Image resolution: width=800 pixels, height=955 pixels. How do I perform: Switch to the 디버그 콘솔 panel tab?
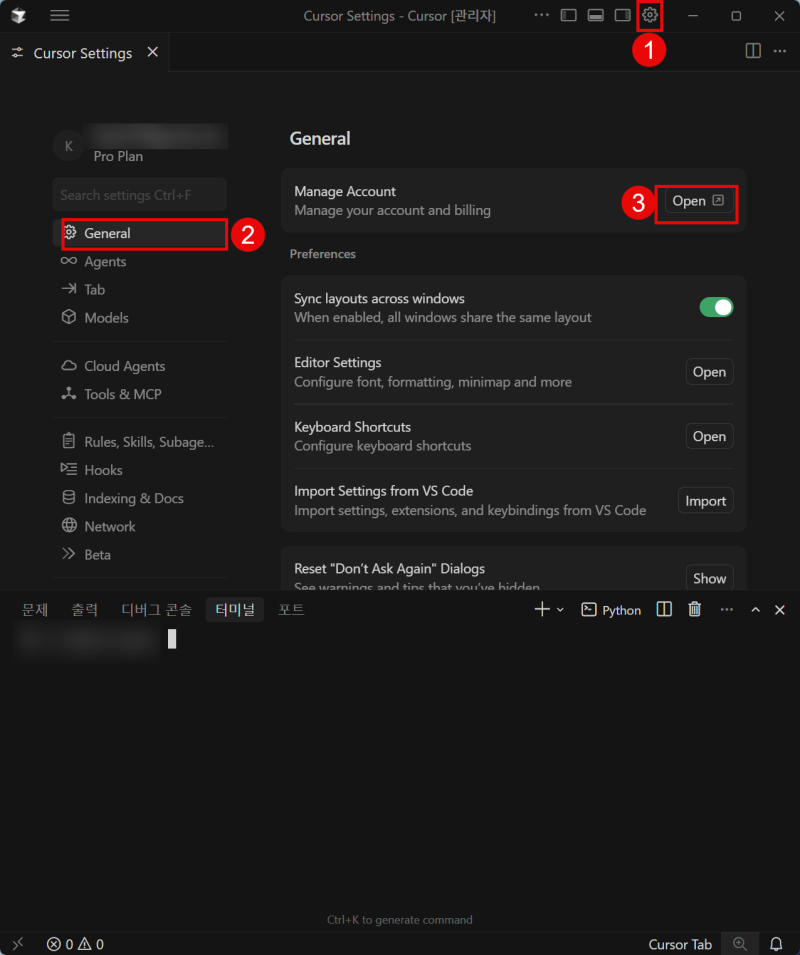point(156,610)
